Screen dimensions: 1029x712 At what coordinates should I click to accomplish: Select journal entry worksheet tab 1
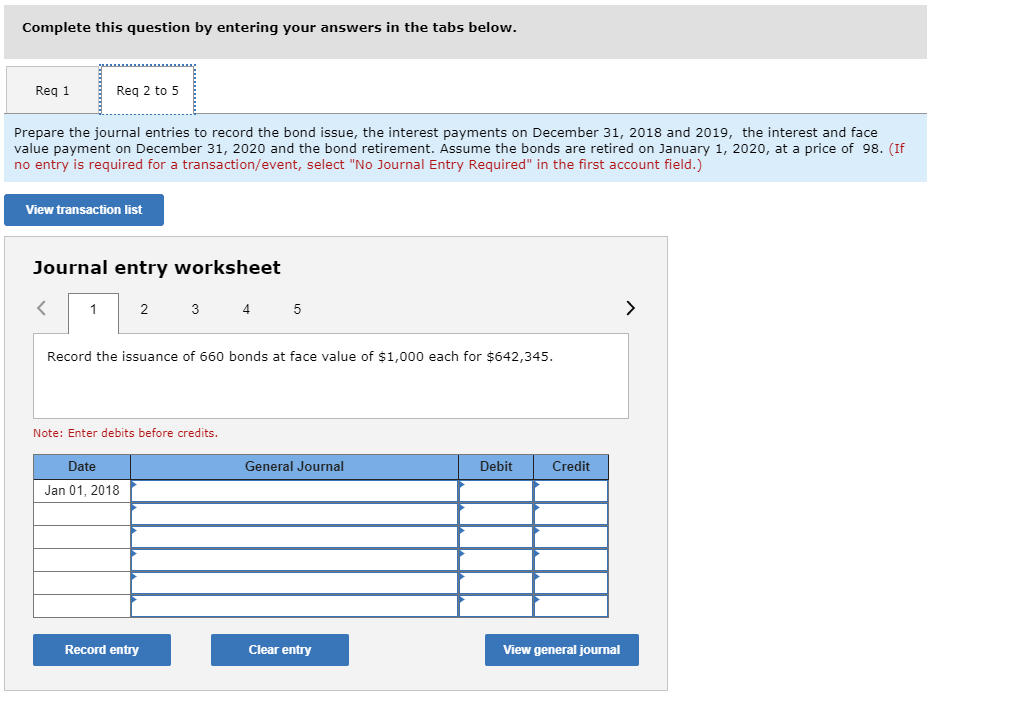(93, 309)
